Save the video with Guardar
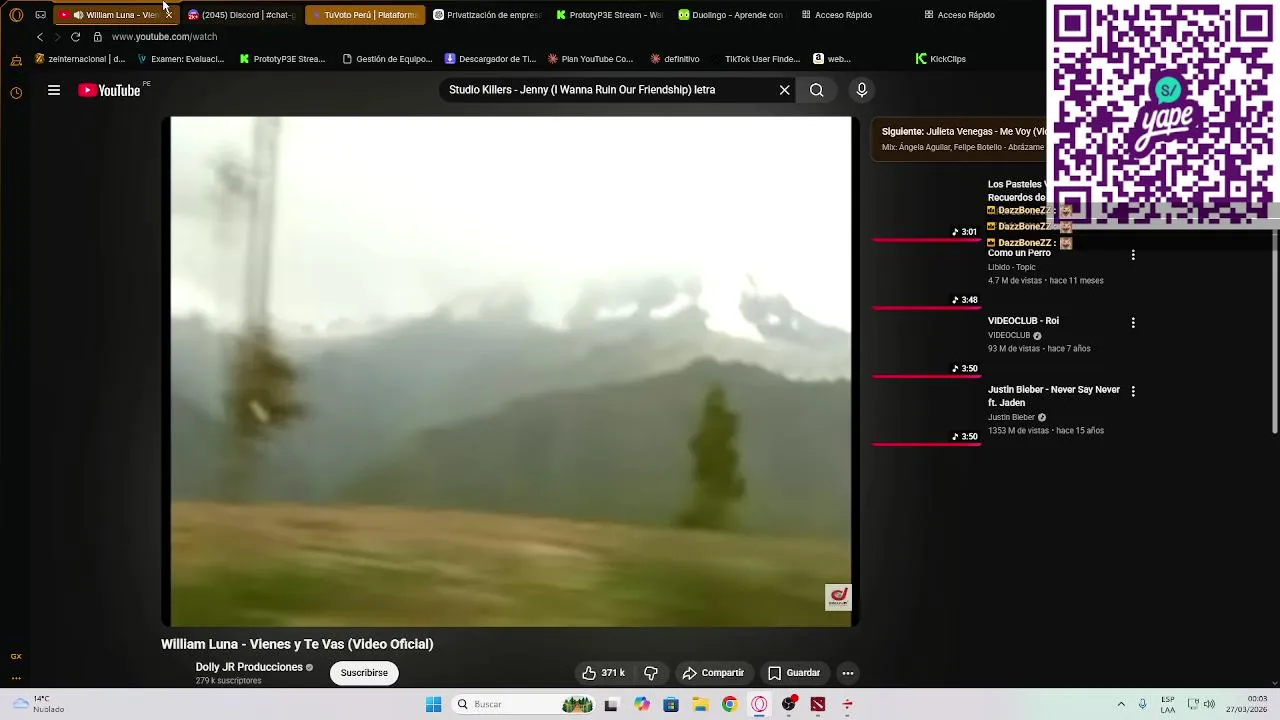 pos(794,673)
